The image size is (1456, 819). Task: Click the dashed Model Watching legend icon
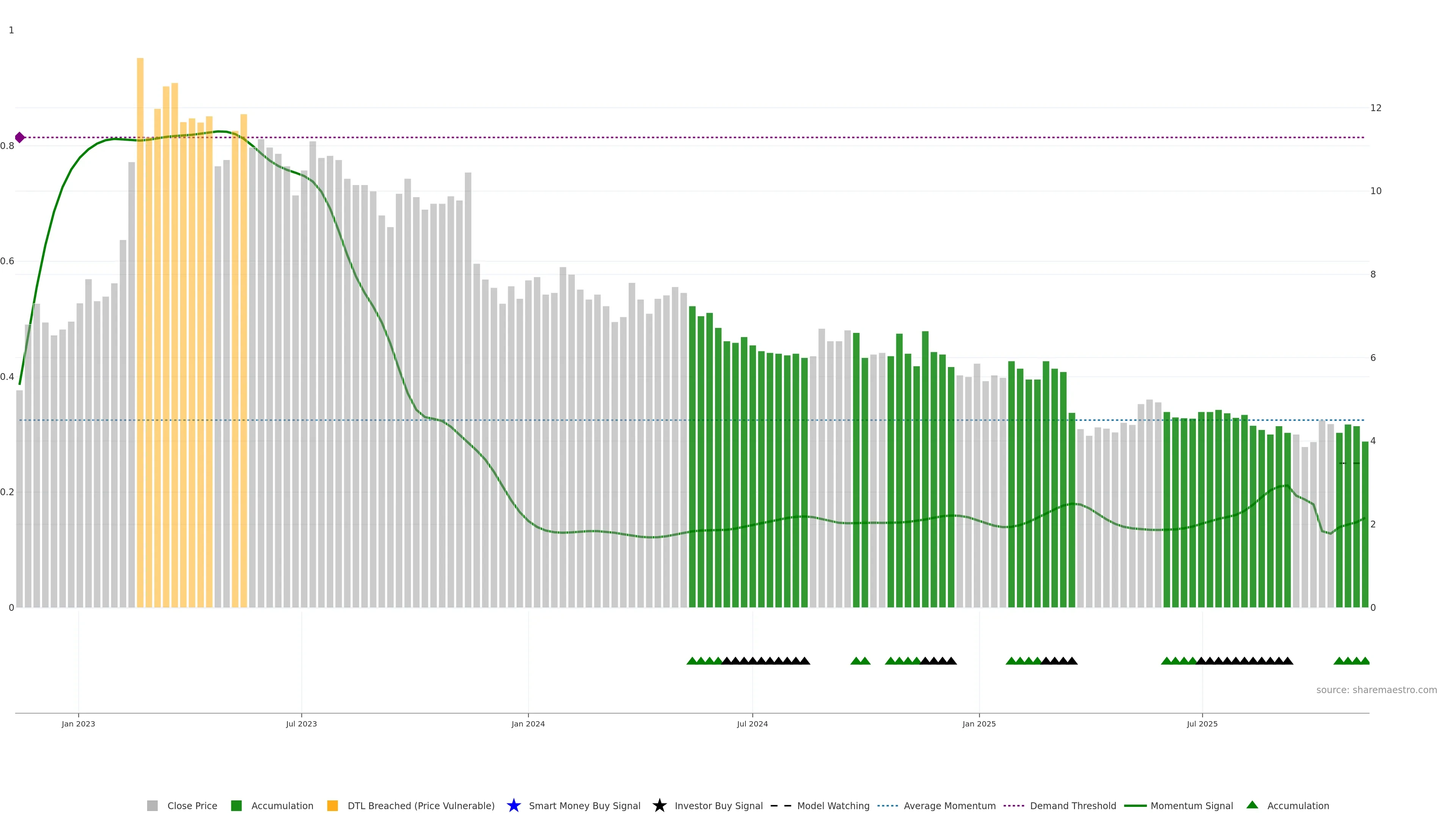[781, 805]
